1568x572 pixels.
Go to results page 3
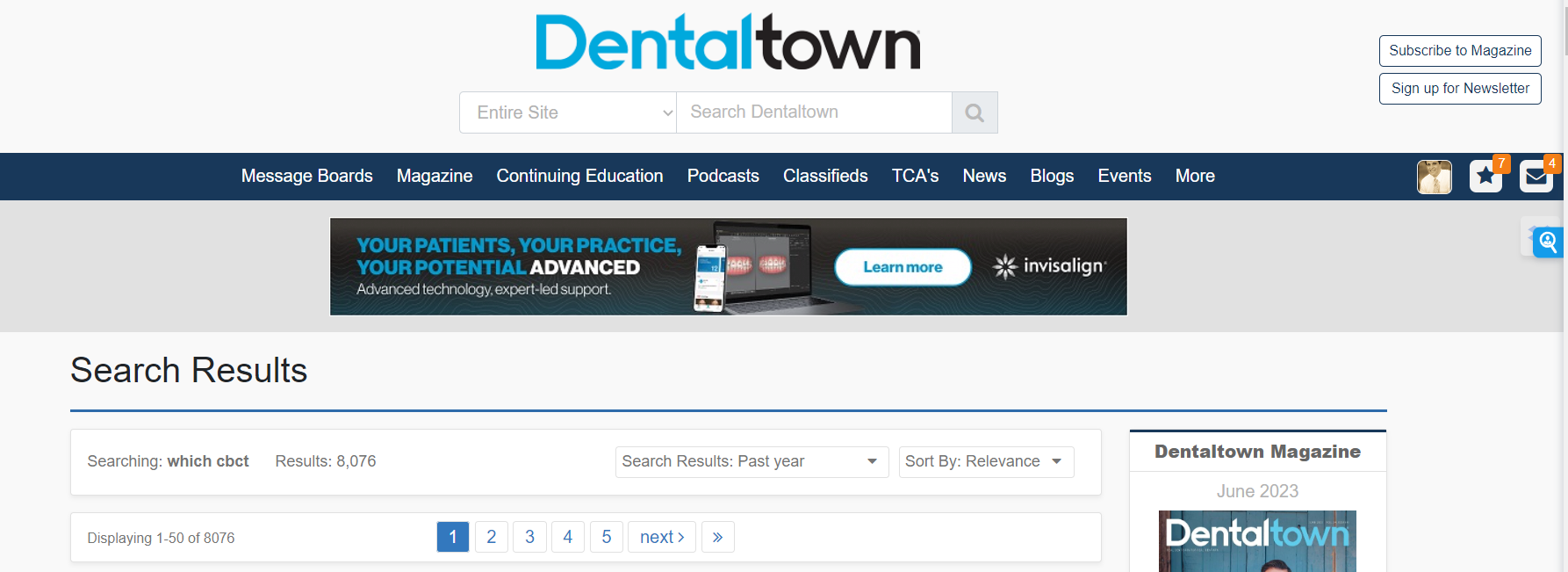(529, 537)
